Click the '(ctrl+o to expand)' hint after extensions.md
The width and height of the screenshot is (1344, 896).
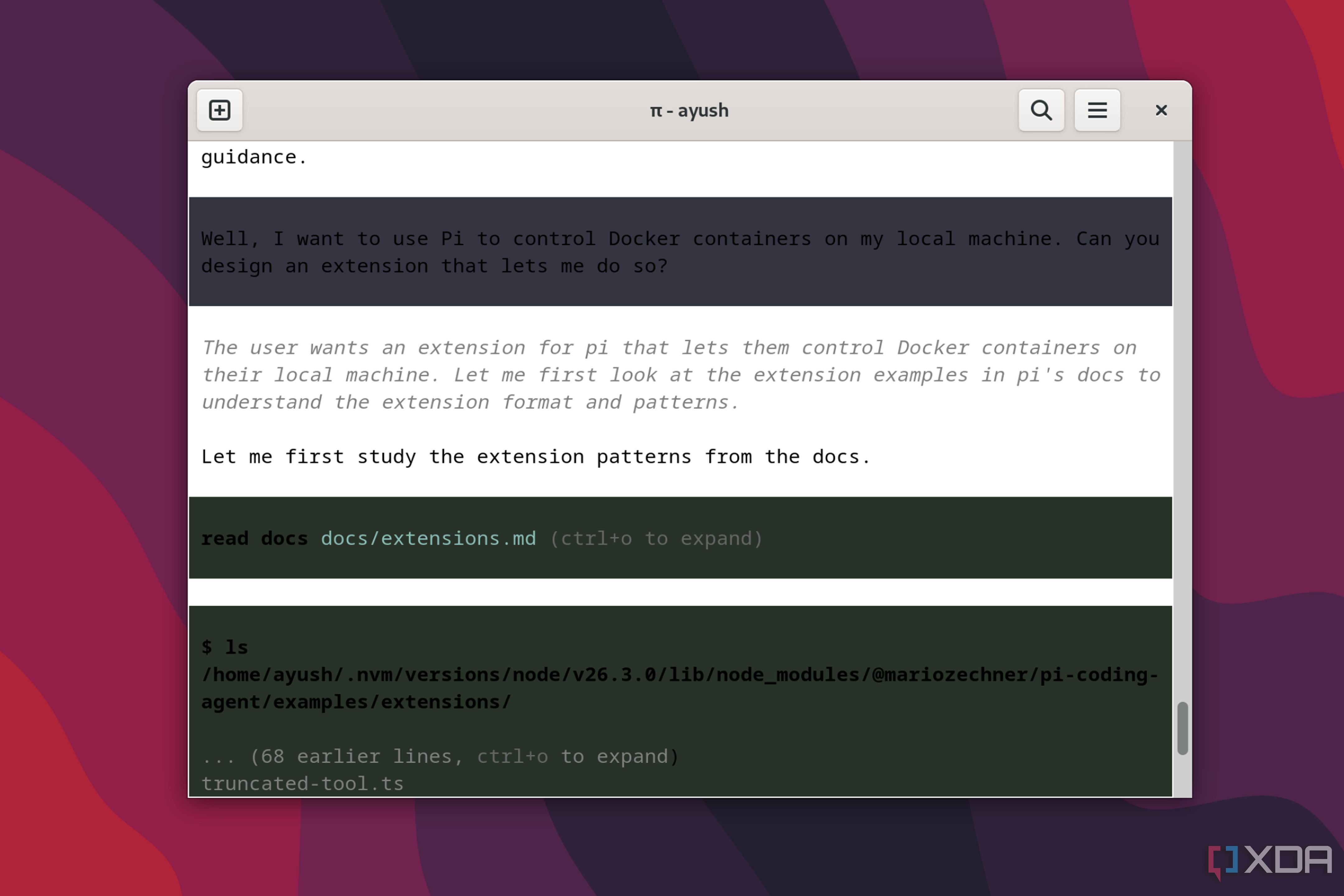click(656, 538)
